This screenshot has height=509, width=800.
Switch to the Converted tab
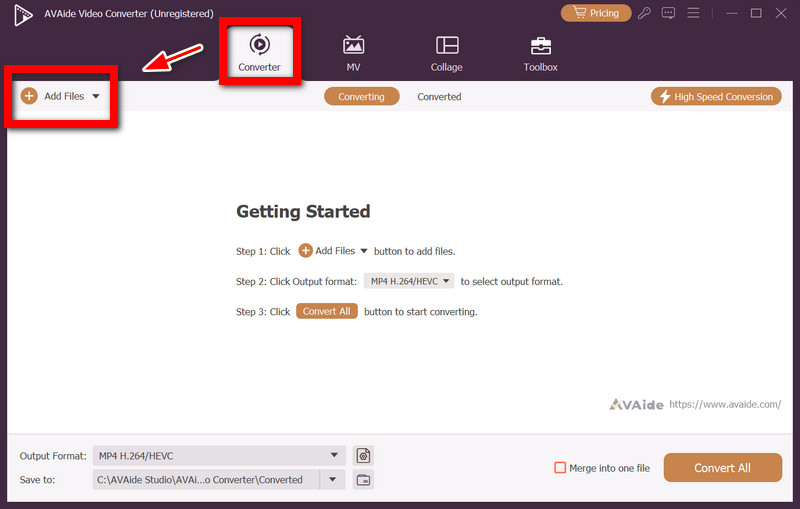coord(439,96)
